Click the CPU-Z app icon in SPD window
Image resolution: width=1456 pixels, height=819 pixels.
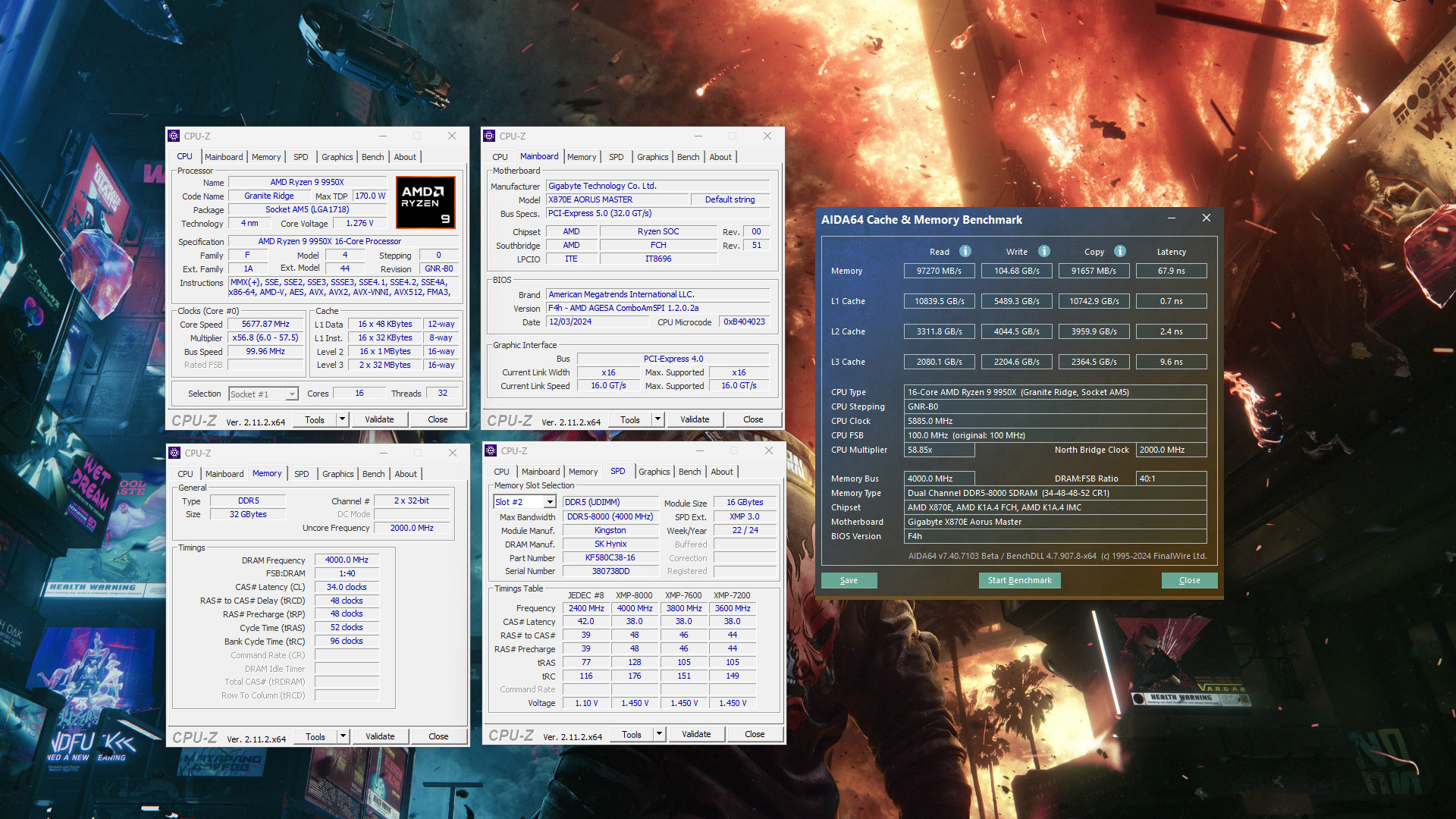tap(491, 450)
